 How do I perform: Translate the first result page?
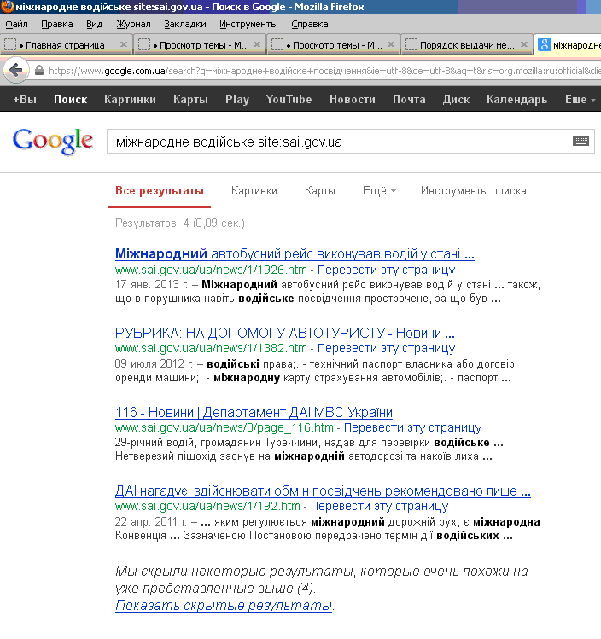pos(386,270)
